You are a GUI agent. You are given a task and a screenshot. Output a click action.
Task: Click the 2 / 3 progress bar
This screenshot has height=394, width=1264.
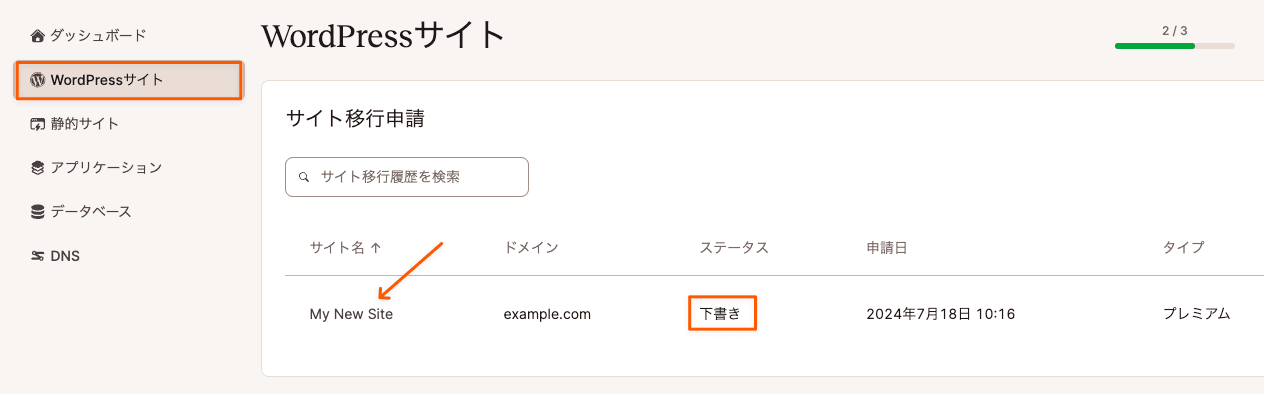pos(1174,46)
